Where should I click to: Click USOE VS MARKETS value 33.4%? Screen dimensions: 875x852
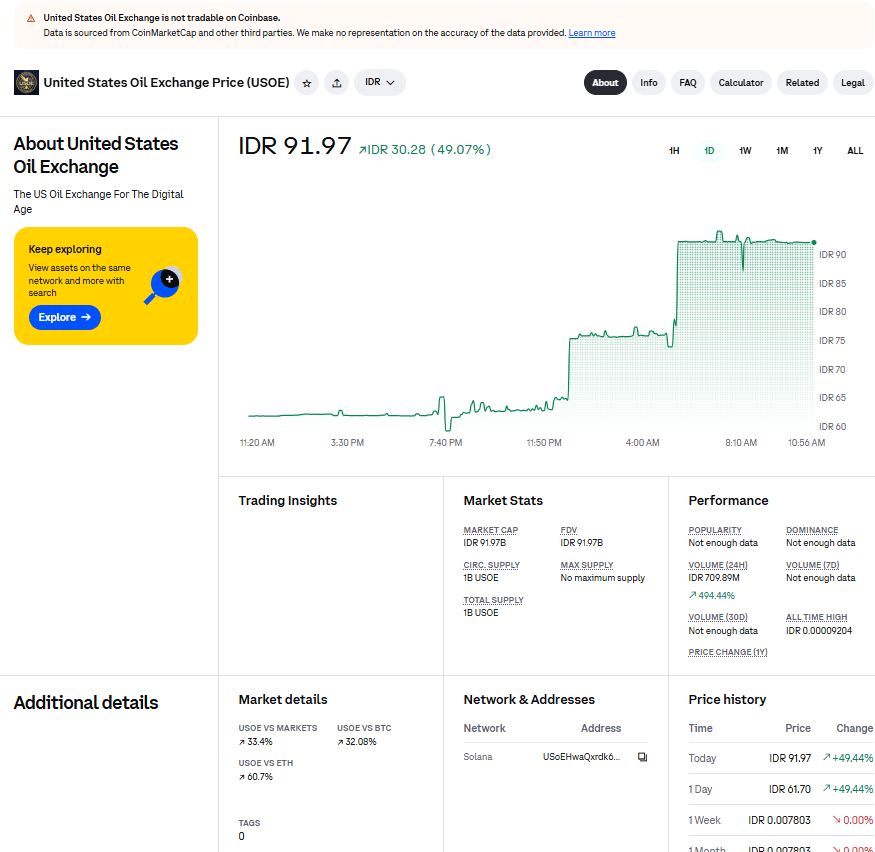(x=256, y=742)
